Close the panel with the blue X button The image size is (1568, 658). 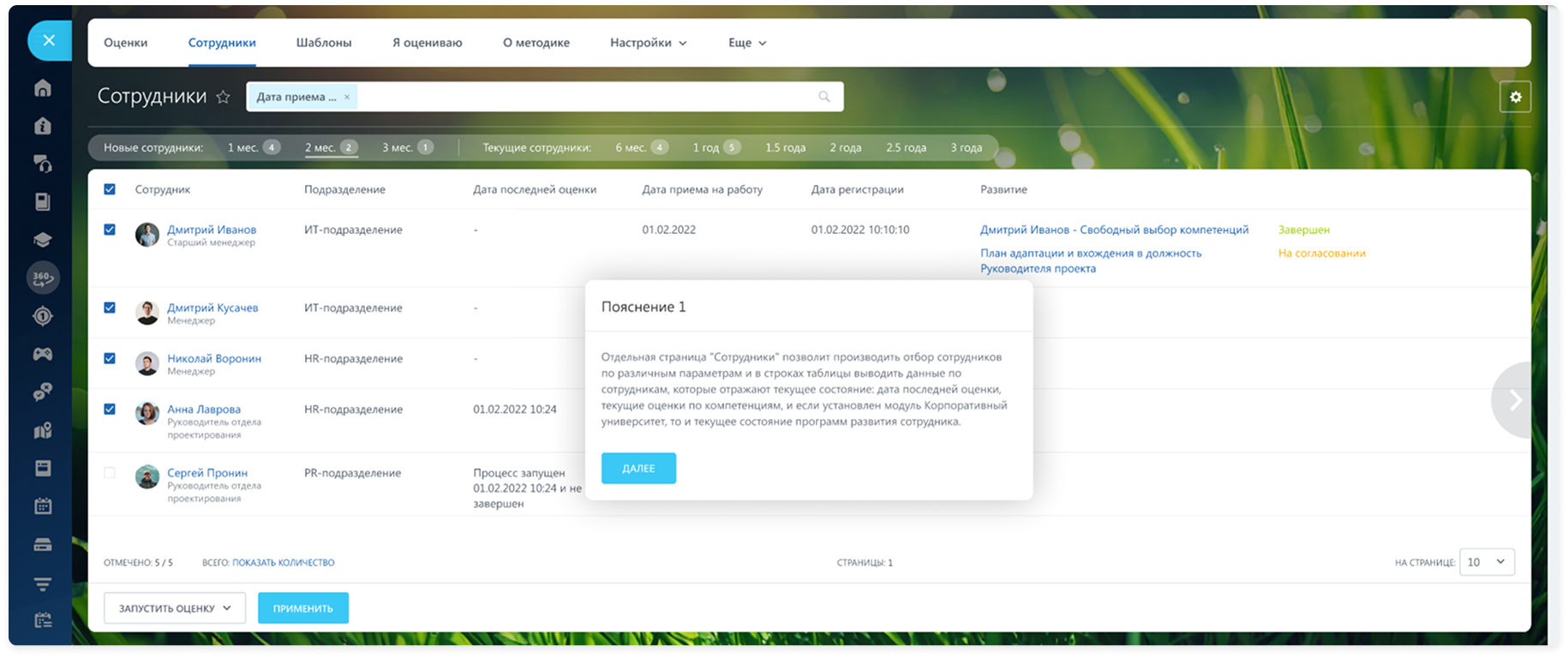[49, 40]
